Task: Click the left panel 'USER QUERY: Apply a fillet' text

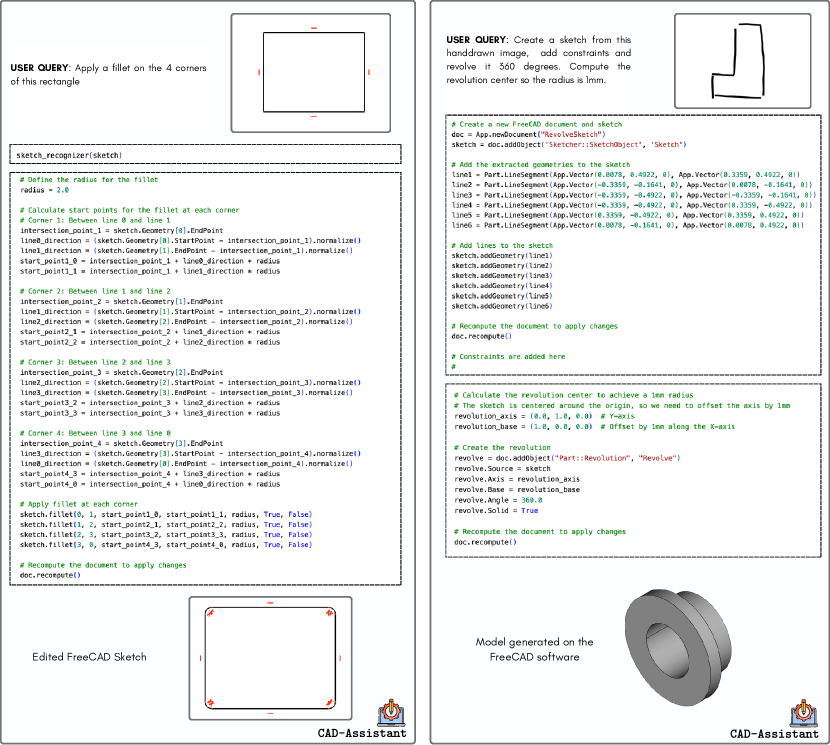Action: 109,75
